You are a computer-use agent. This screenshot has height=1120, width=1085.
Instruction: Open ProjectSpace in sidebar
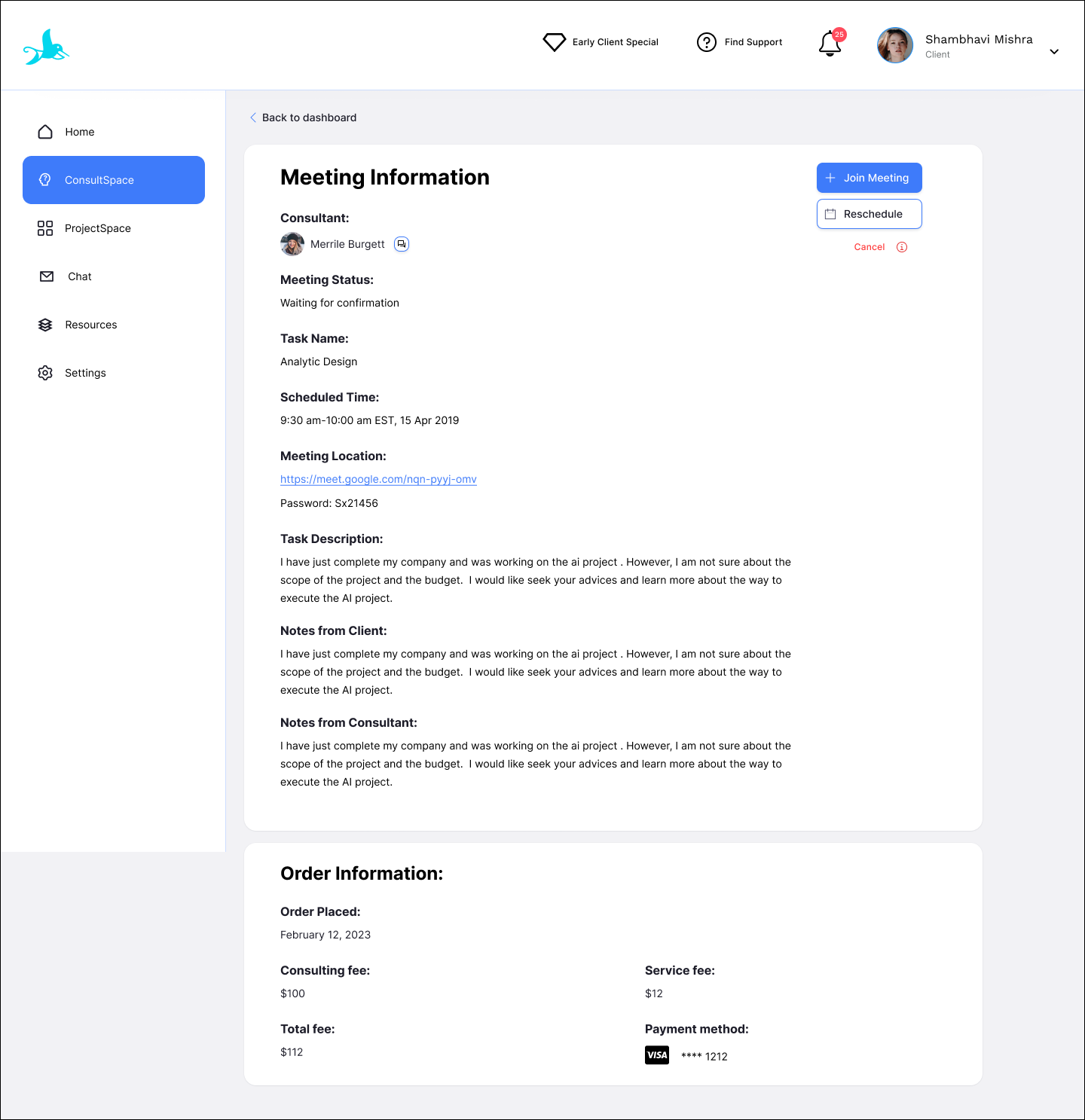pyautogui.click(x=114, y=228)
